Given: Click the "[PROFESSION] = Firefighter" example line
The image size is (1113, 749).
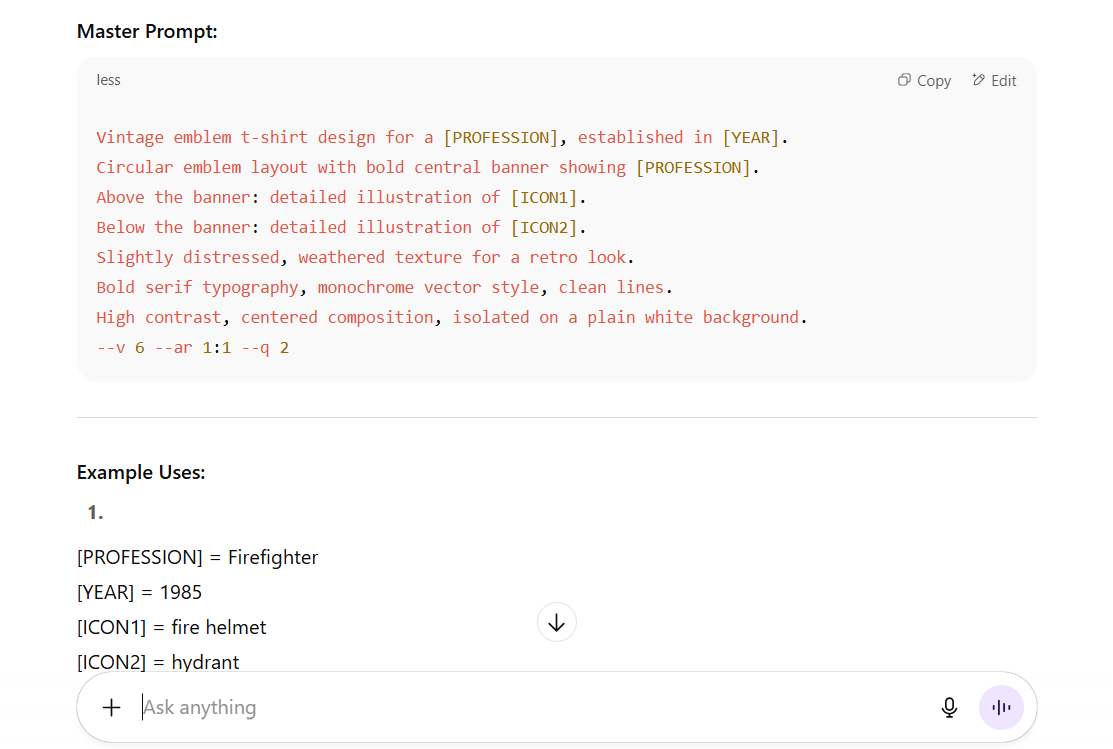Looking at the screenshot, I should [x=197, y=557].
